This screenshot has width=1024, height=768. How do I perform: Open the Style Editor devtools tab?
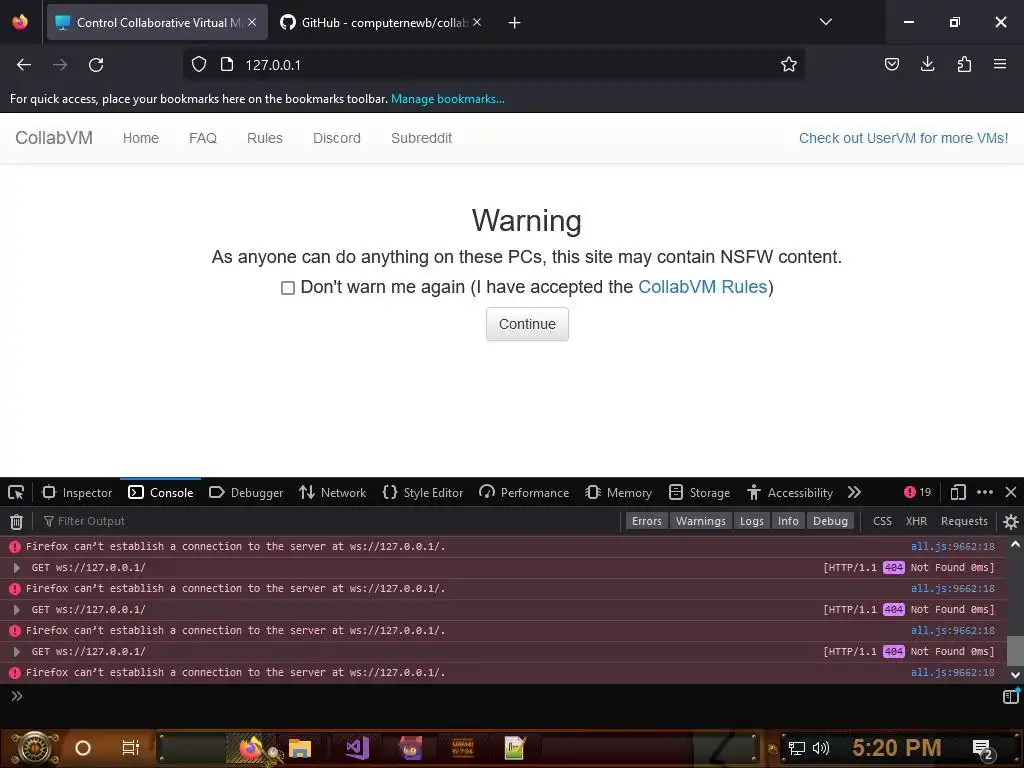pos(423,492)
